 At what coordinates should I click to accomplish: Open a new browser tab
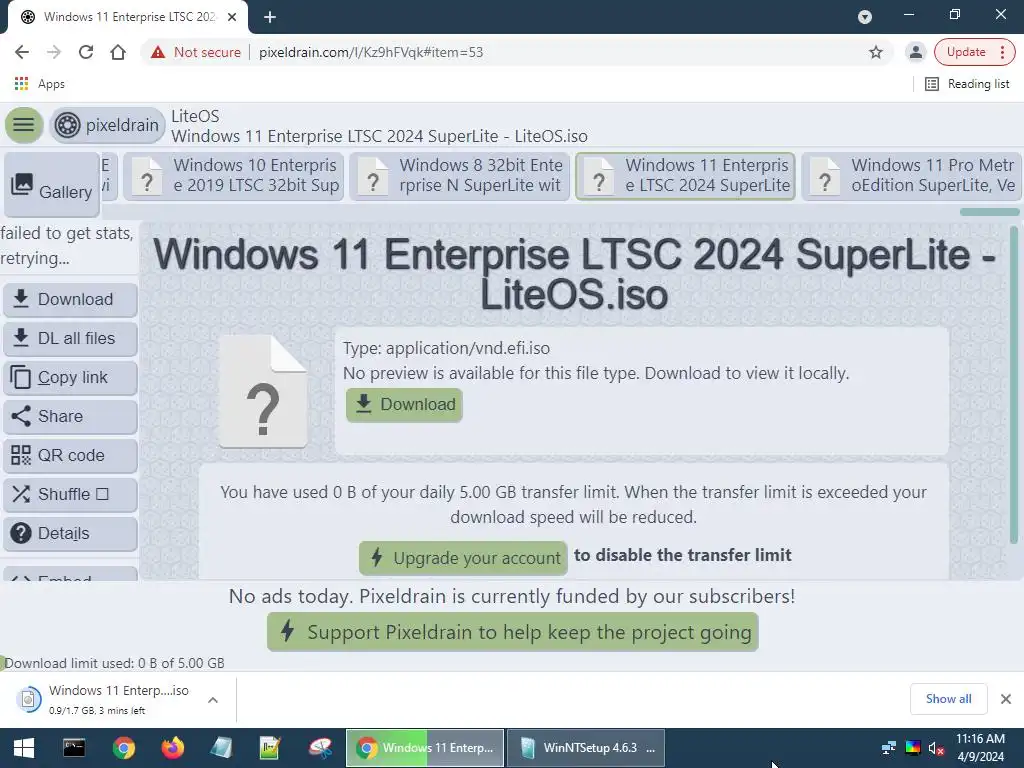[x=270, y=17]
